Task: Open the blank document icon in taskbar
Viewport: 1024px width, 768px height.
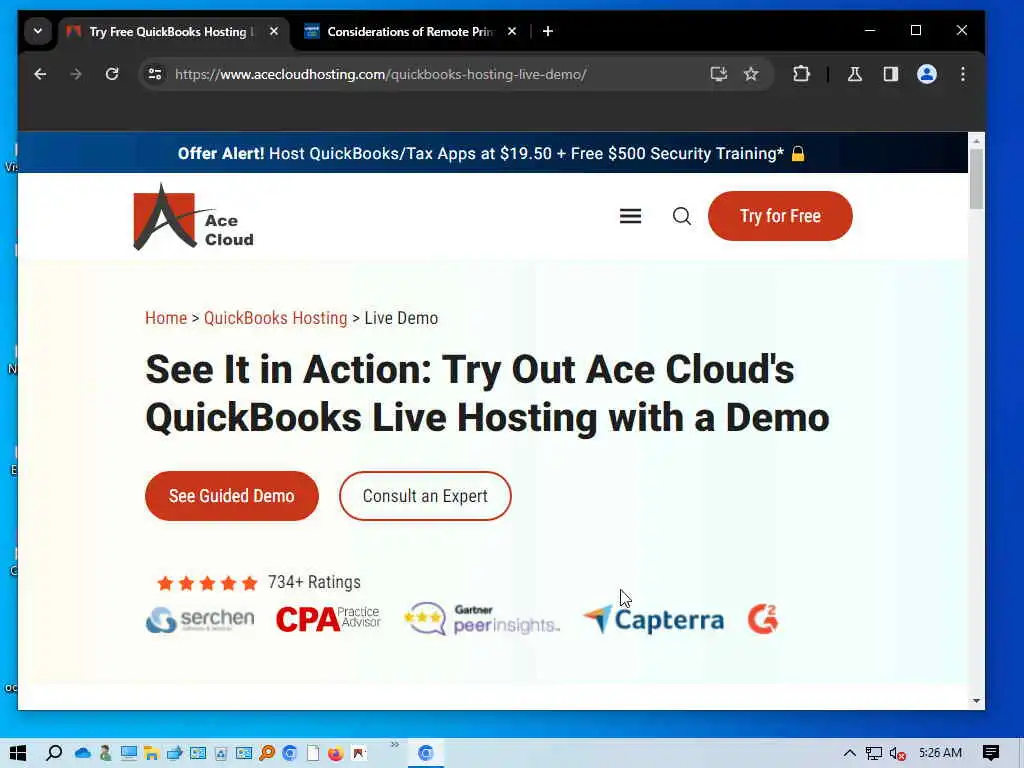Action: (x=313, y=753)
